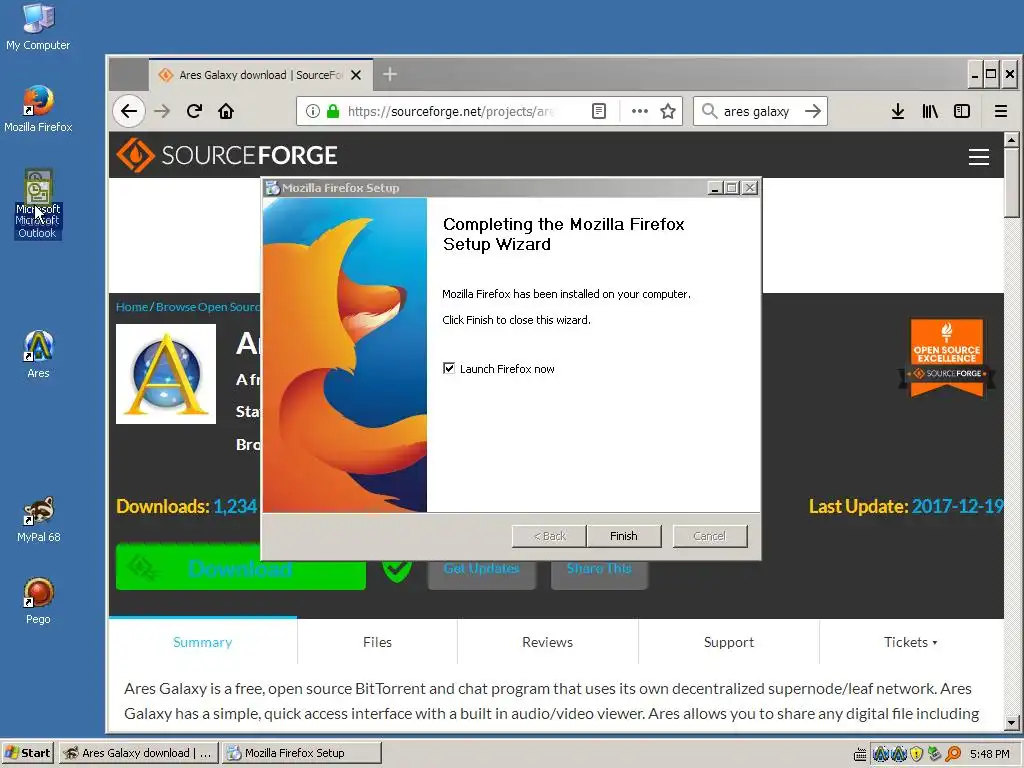The height and width of the screenshot is (768, 1024).
Task: Click the disabled Back button in setup
Action: [x=549, y=536]
